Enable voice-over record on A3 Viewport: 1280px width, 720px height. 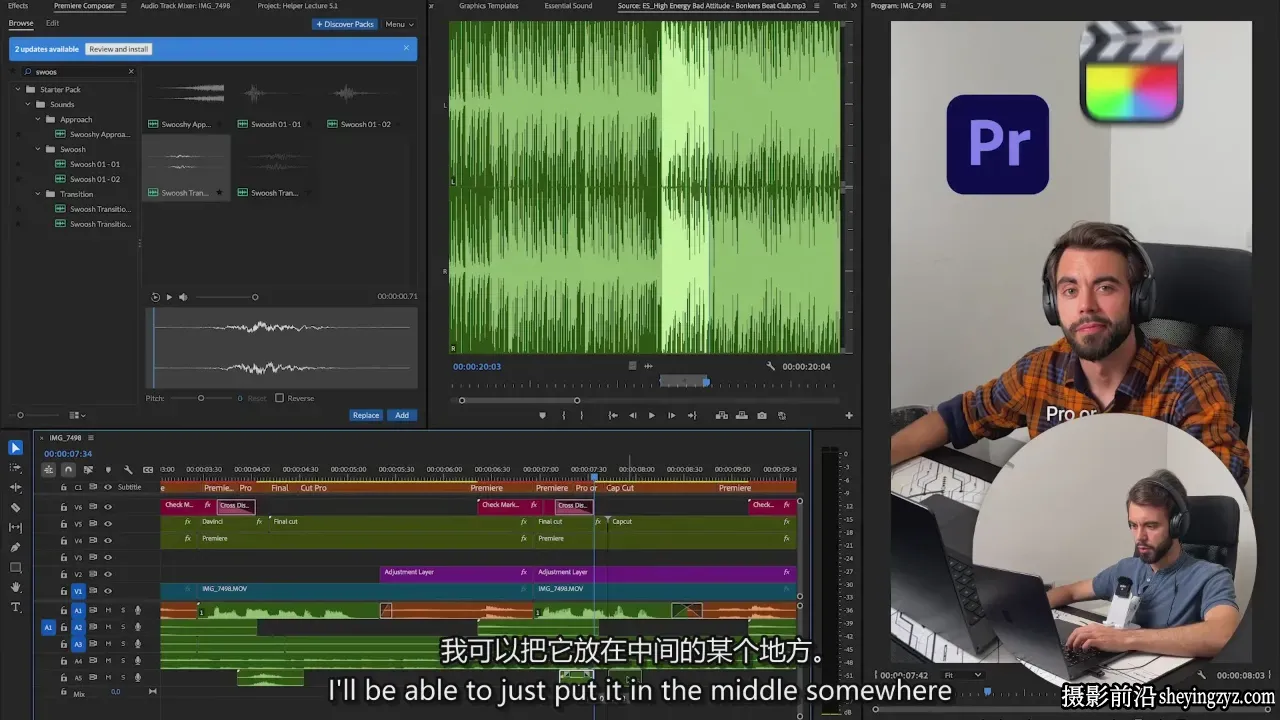(138, 644)
